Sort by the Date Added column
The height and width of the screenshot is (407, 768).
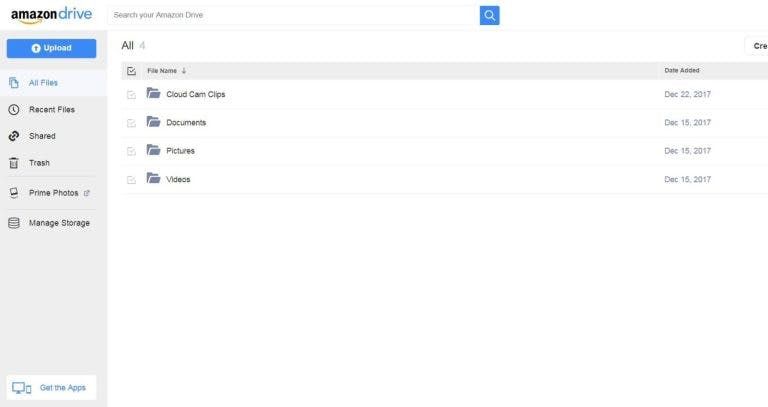click(x=682, y=71)
